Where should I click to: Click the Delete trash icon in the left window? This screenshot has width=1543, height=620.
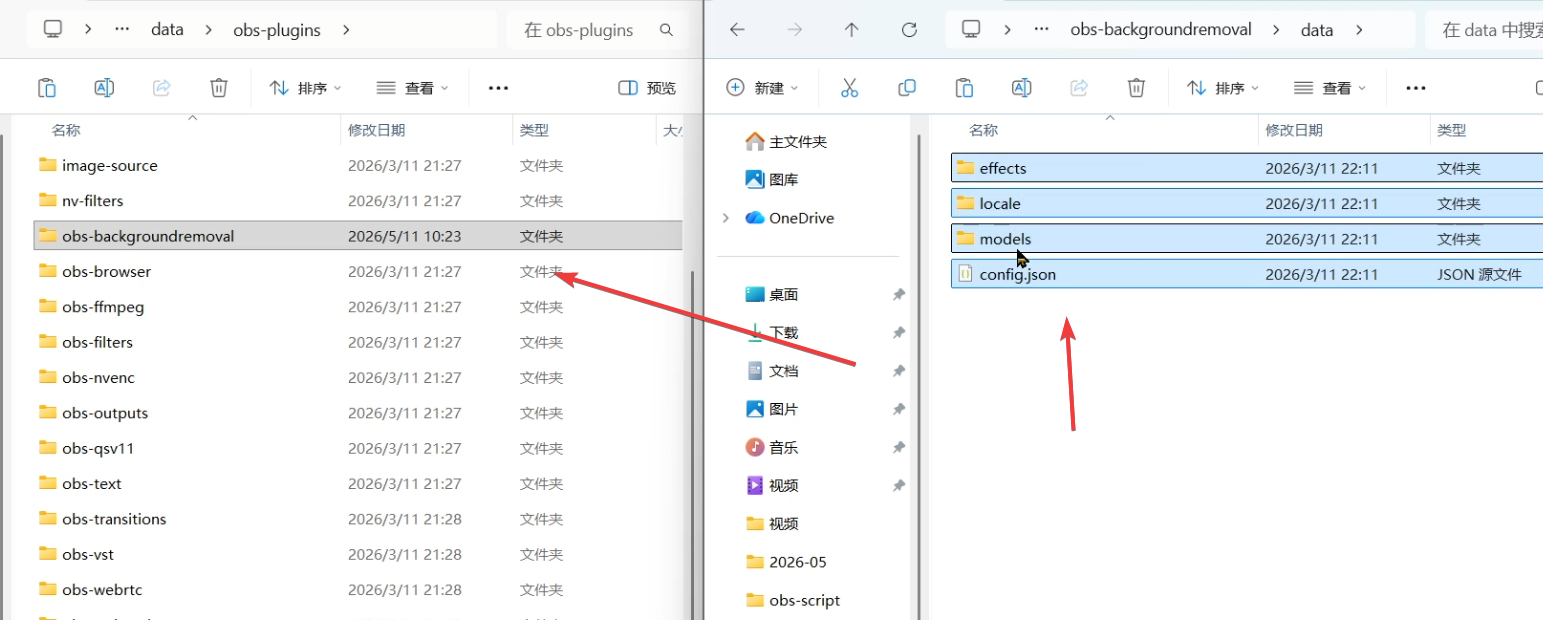point(219,88)
